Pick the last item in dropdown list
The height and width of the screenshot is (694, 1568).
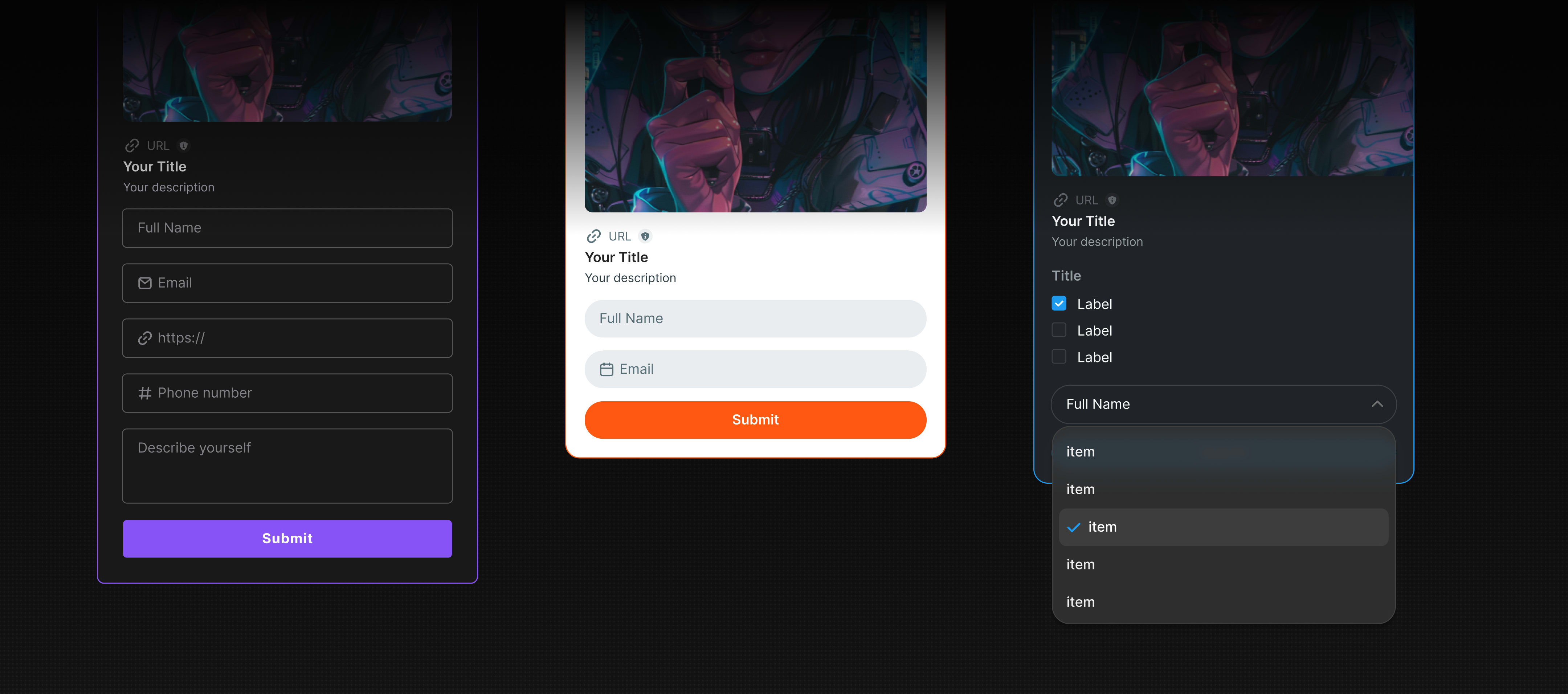(x=1224, y=602)
